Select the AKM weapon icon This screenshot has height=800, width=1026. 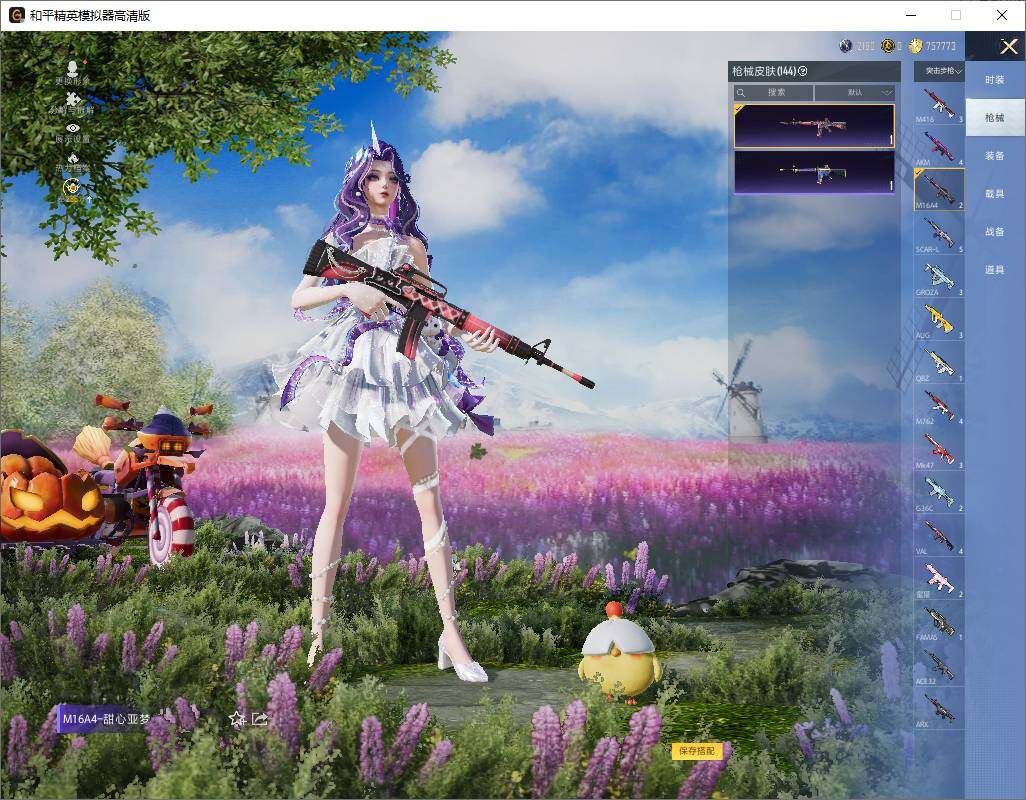point(939,147)
